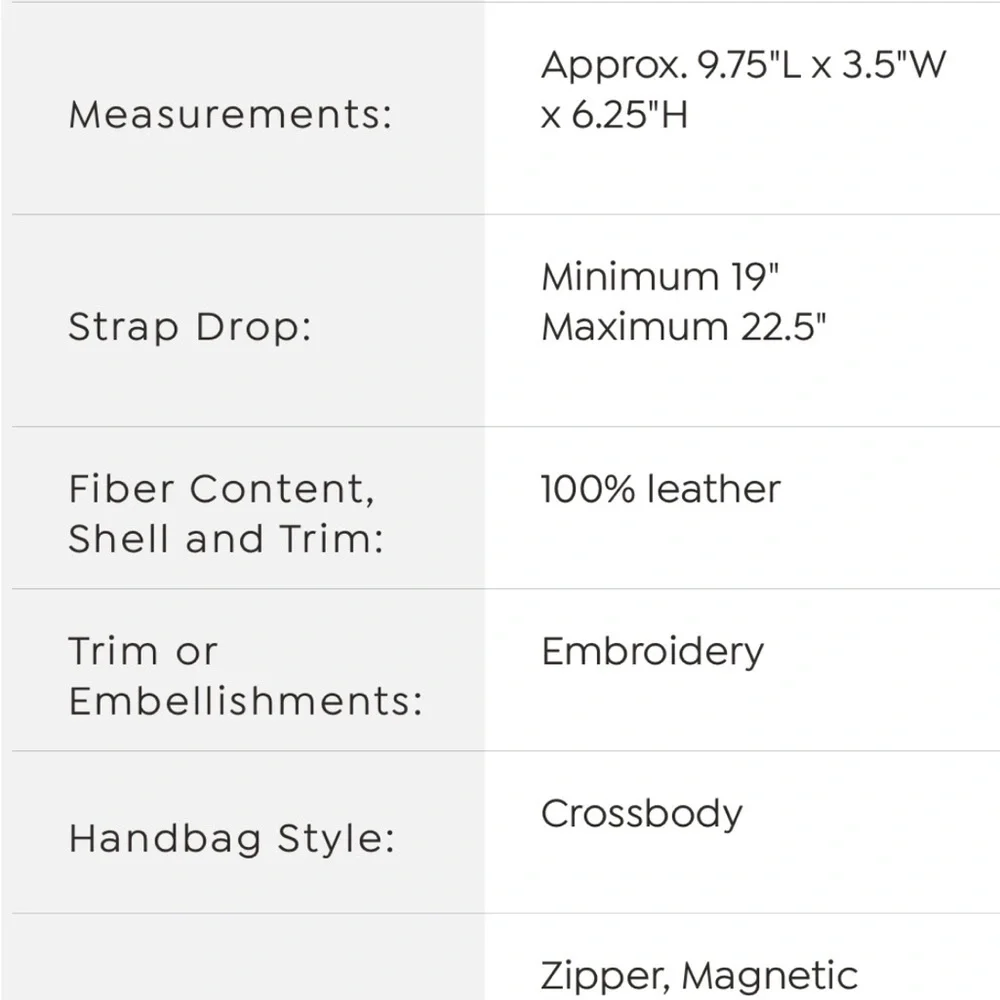Click the Approx. 9.75"L x 3.5"W measurement value
This screenshot has height=1000, width=1000.
click(x=744, y=64)
